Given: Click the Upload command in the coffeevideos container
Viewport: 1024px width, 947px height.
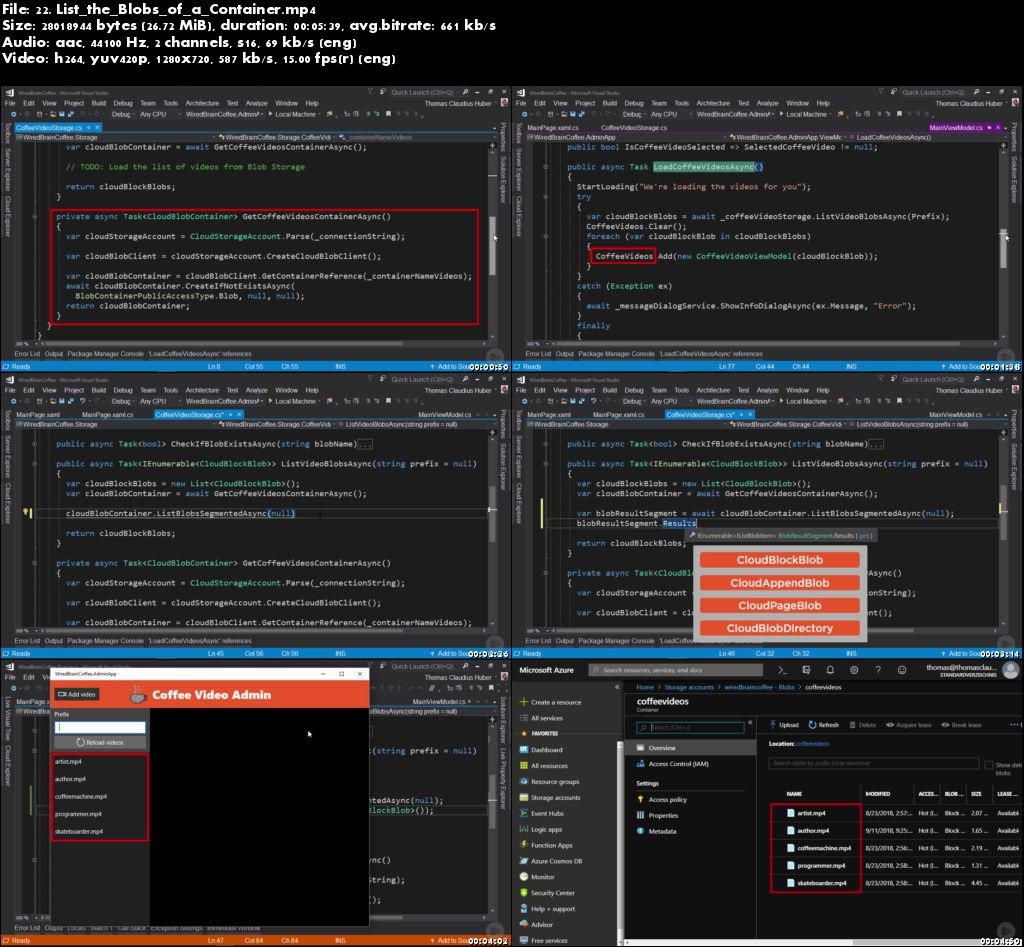Looking at the screenshot, I should [784, 724].
